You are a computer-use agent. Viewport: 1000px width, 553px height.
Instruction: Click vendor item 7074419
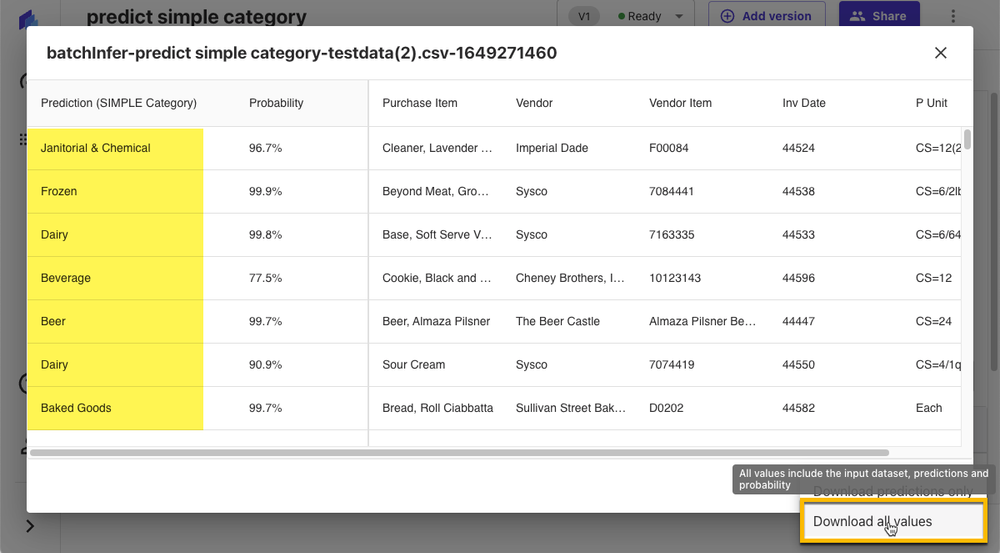click(672, 365)
